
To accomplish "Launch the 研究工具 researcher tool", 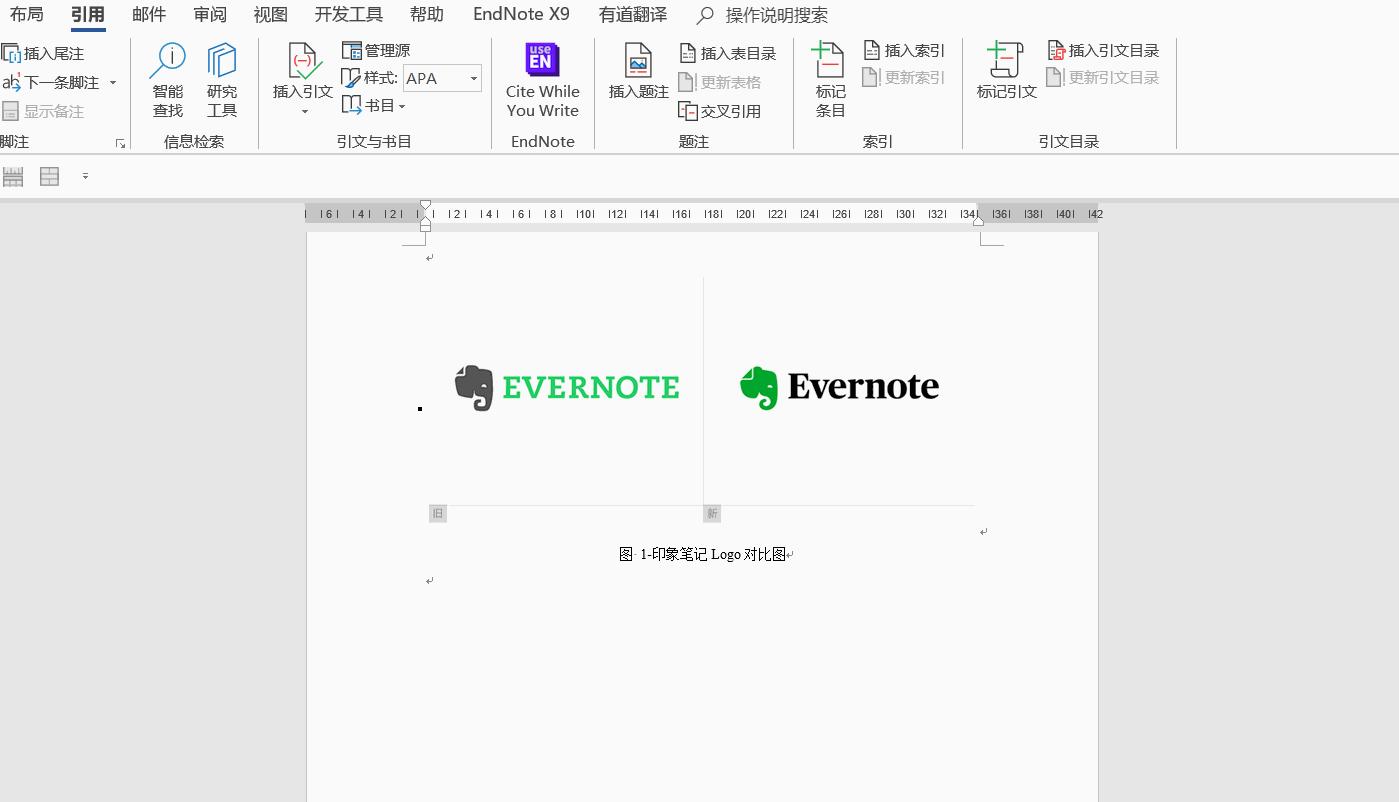I will [x=222, y=81].
